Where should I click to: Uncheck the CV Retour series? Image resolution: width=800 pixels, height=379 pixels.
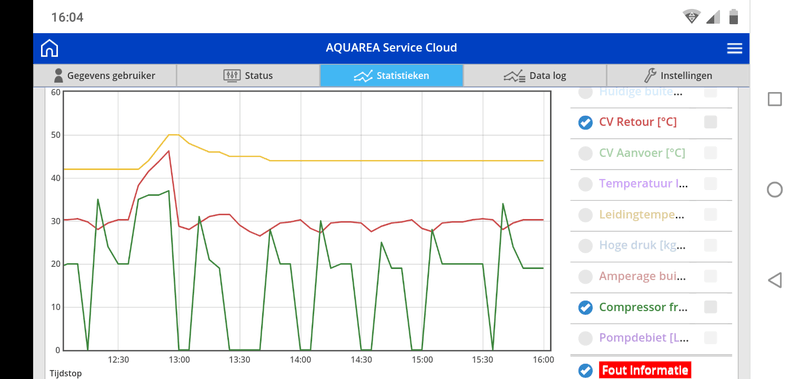[x=585, y=122]
